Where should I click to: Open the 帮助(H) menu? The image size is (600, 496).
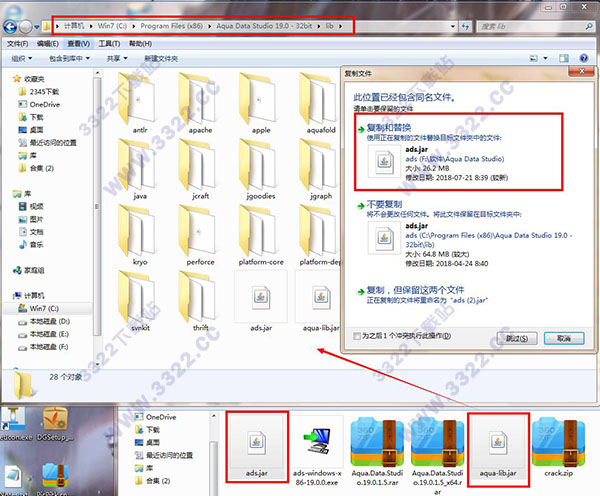(x=140, y=44)
